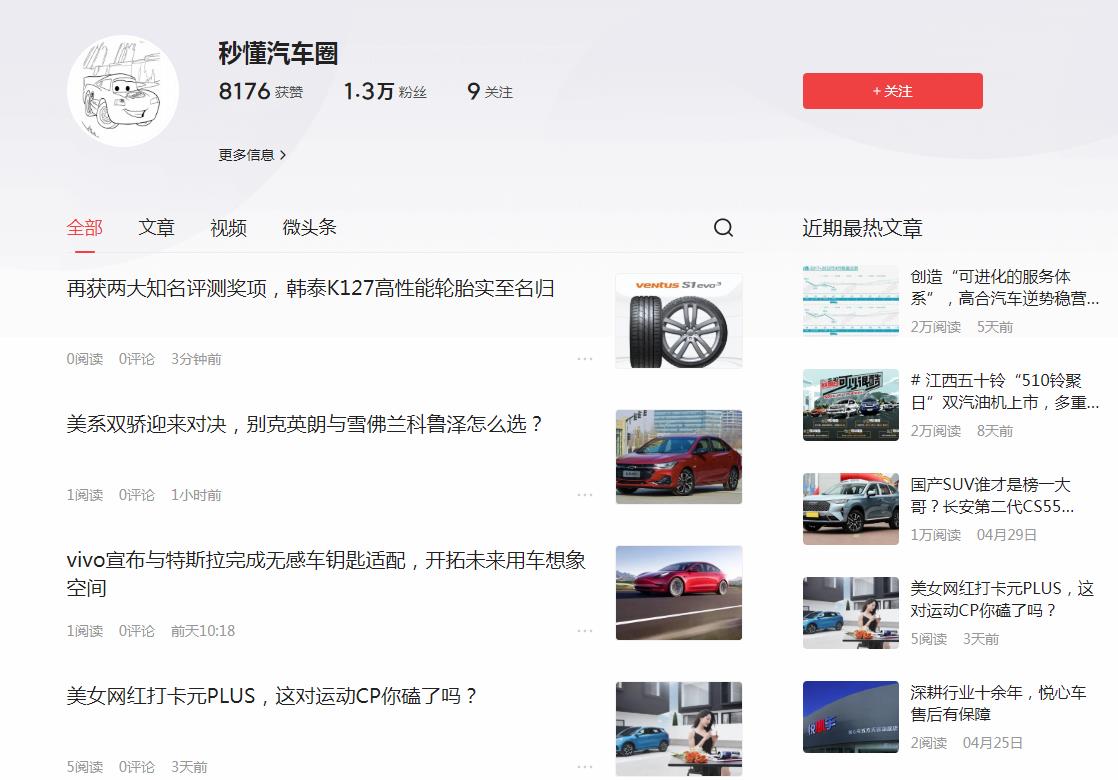Open the 秒懂汽车圈 avatar image
1118x780 pixels.
(x=123, y=91)
